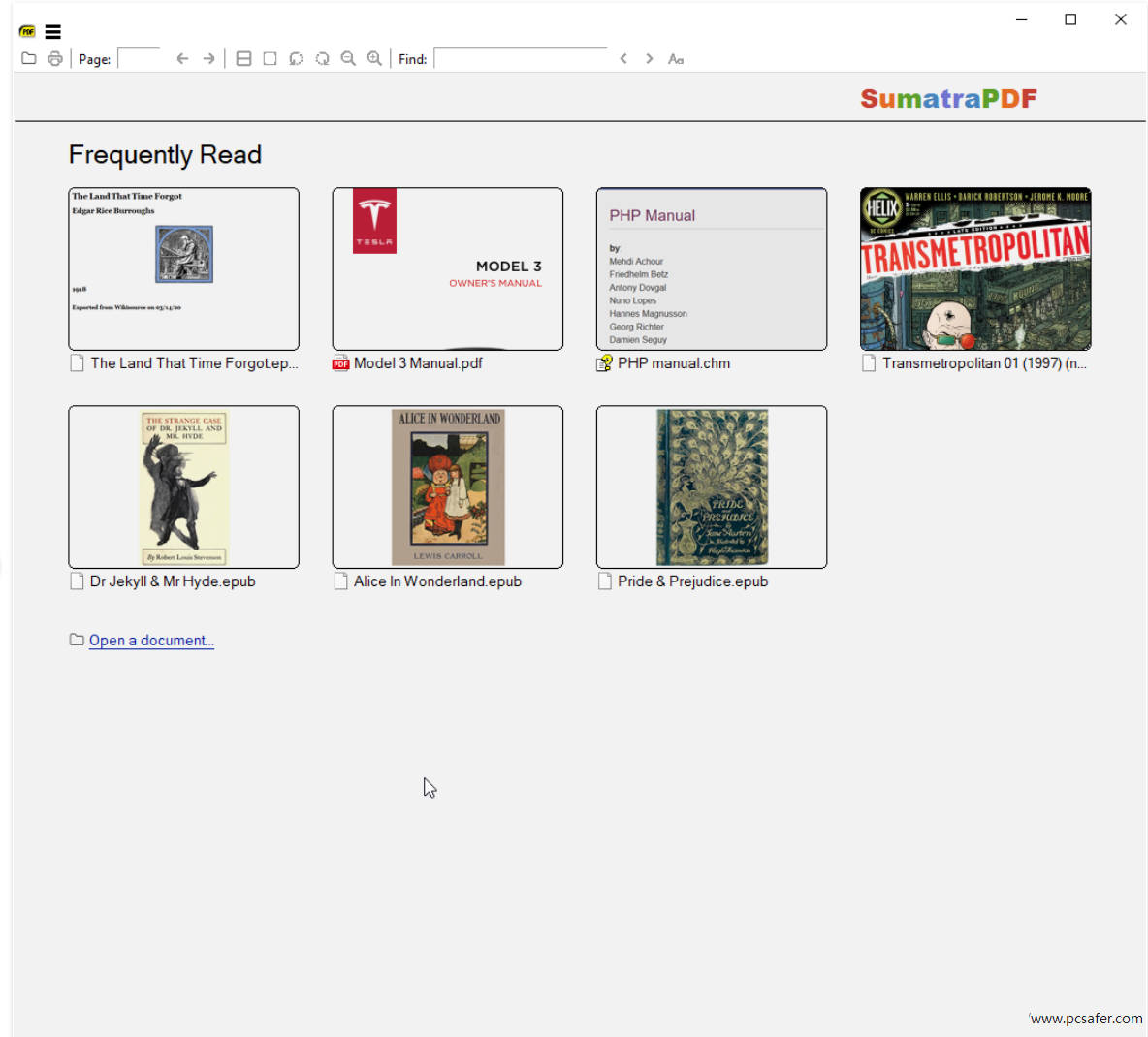Image resolution: width=1148 pixels, height=1037 pixels.
Task: Zoom in with the magnifier plus icon
Action: pyautogui.click(x=374, y=59)
